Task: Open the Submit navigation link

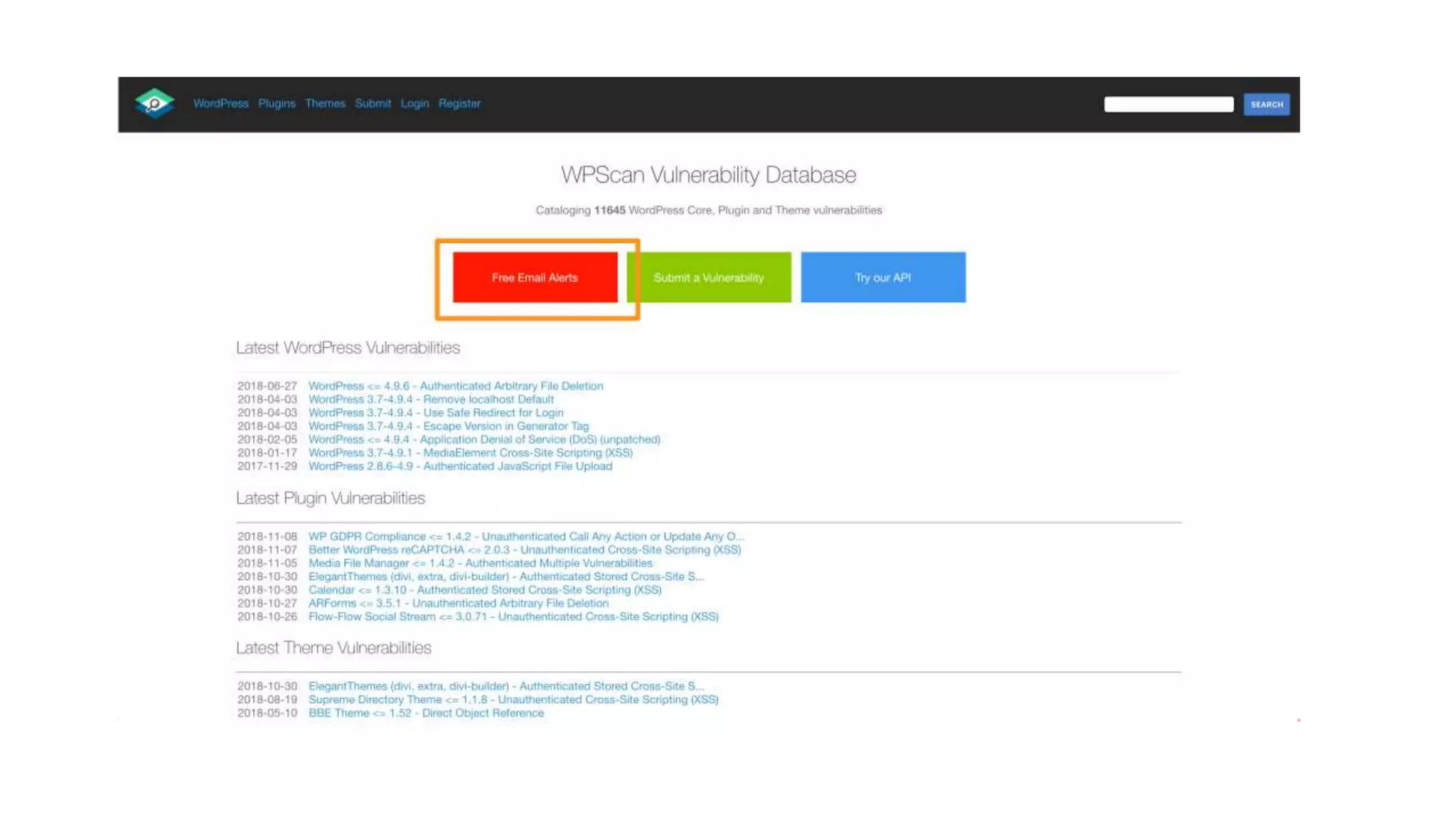Action: coord(373,104)
